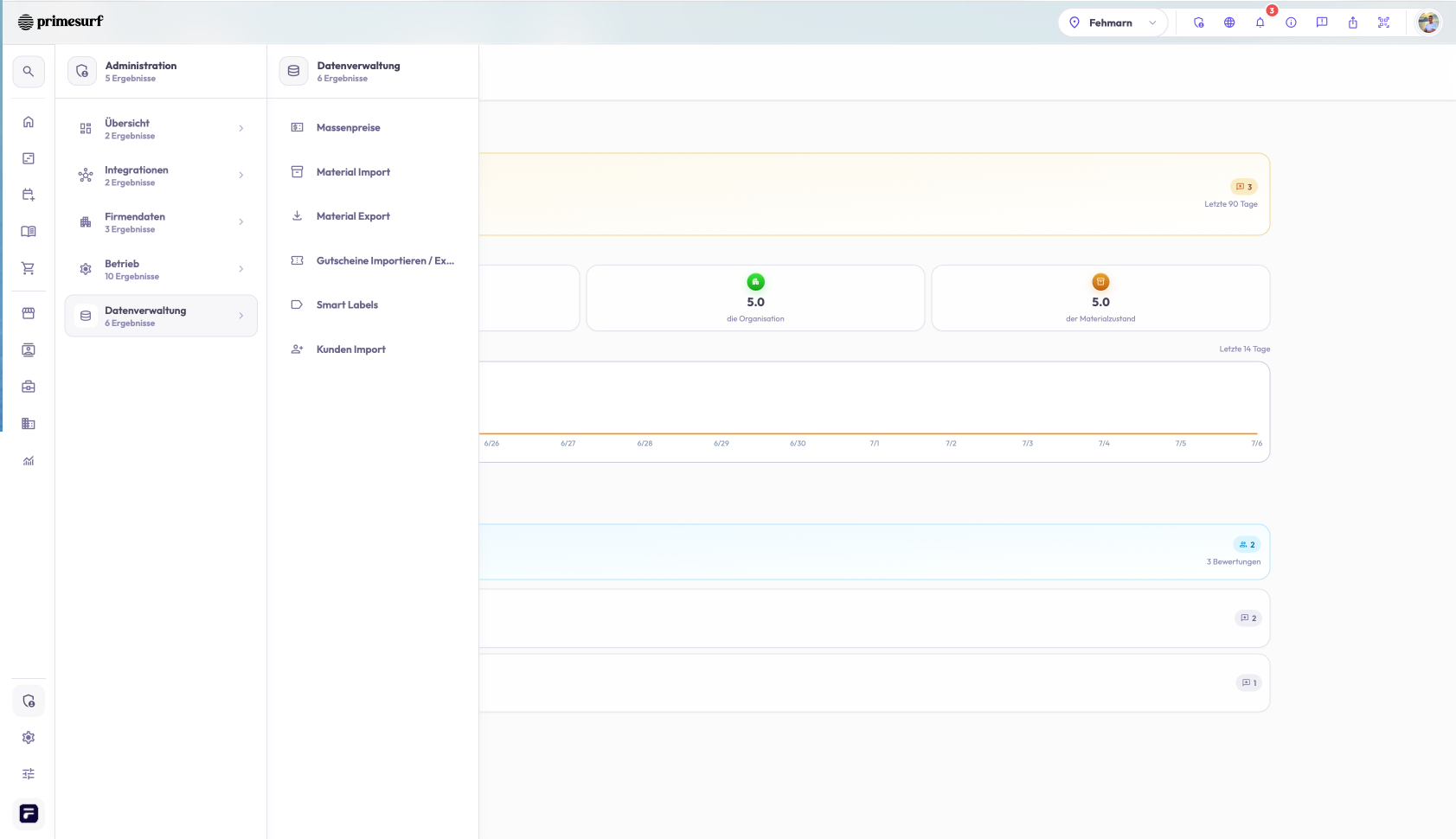This screenshot has height=839, width=1456.
Task: Click the blue people badge showing 2
Action: [1247, 545]
